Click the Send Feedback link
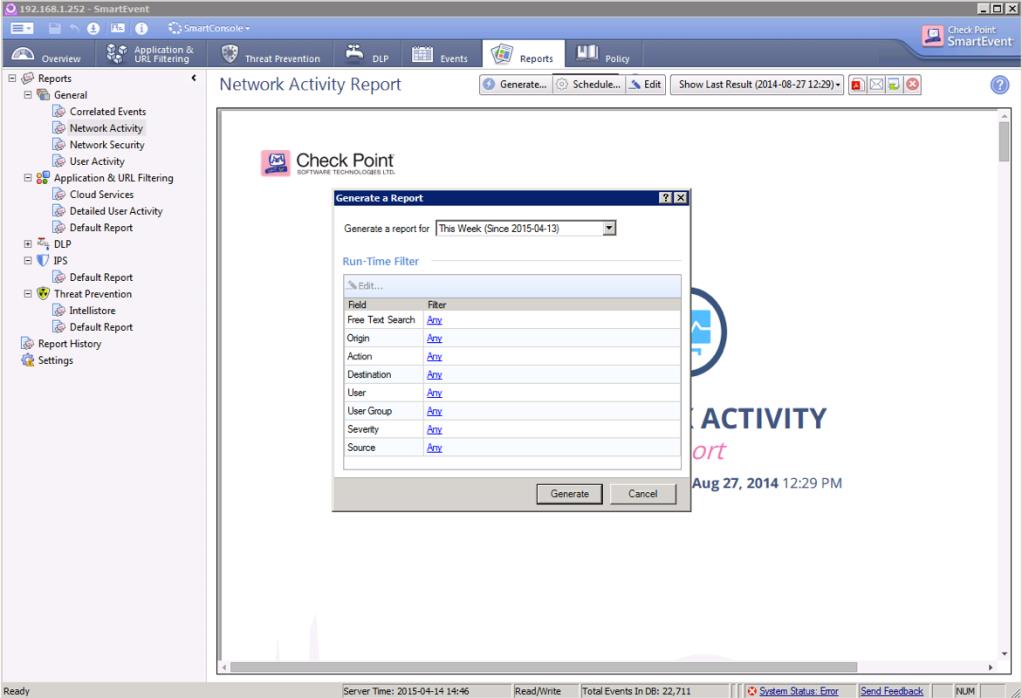The image size is (1022, 698). click(x=892, y=691)
